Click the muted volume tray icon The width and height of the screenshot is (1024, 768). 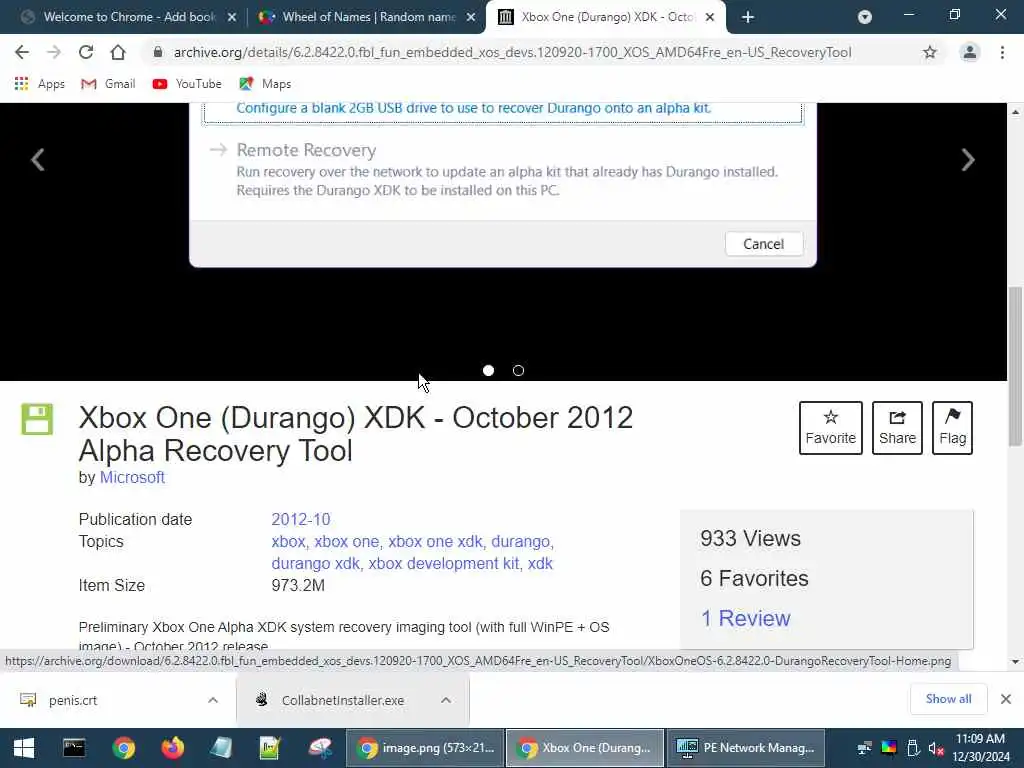click(936, 748)
